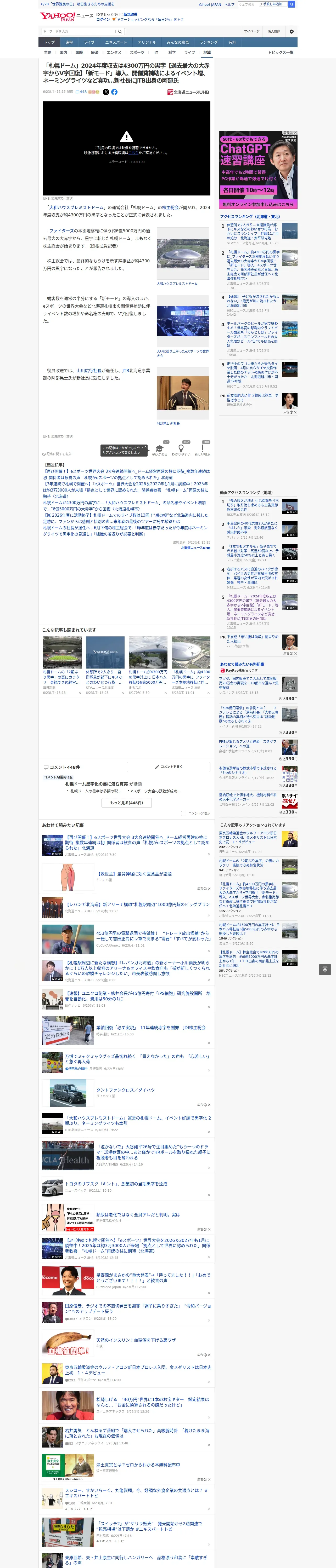Click the 北海道ニュースUHB source logo
This screenshot has width=336, height=1568.
188,93
